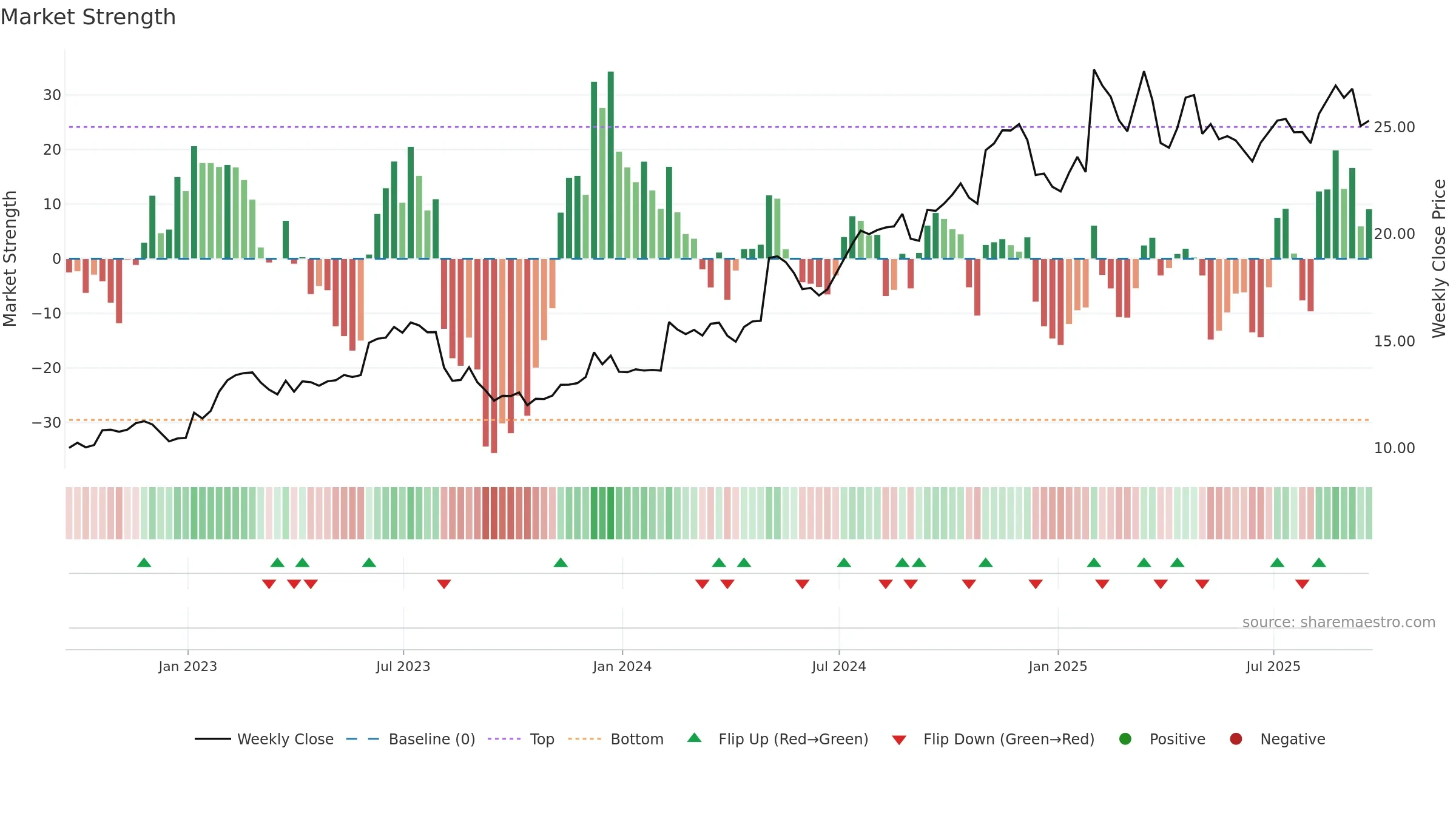Click the tallest green bar near Jan 2024
1456x819 pixels.
click(611, 165)
